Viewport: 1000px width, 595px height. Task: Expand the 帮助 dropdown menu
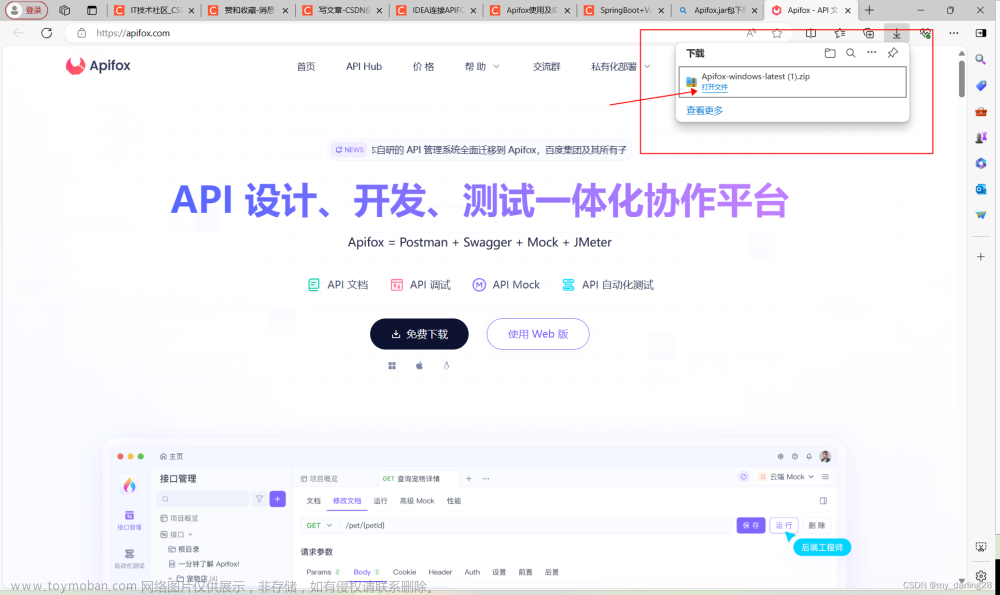click(482, 66)
